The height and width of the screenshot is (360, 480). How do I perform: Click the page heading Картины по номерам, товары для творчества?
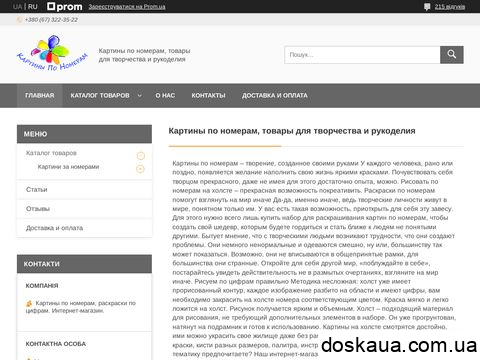point(292,131)
